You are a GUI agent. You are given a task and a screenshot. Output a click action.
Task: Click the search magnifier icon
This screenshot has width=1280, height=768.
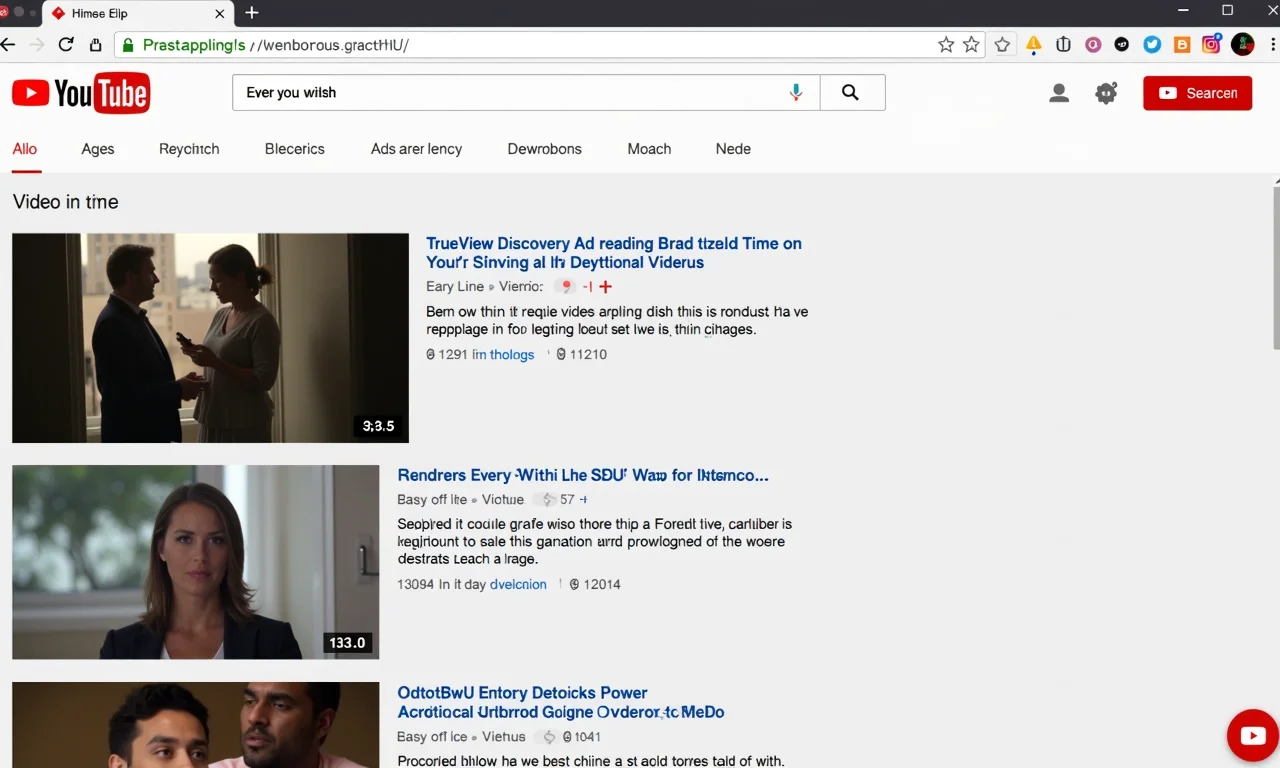pyautogui.click(x=851, y=91)
